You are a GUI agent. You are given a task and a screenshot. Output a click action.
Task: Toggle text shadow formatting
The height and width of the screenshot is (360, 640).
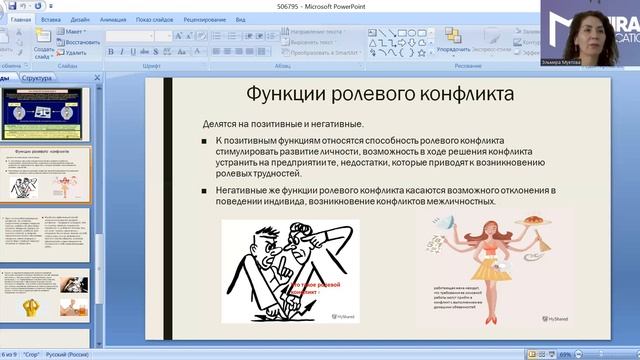click(x=156, y=51)
